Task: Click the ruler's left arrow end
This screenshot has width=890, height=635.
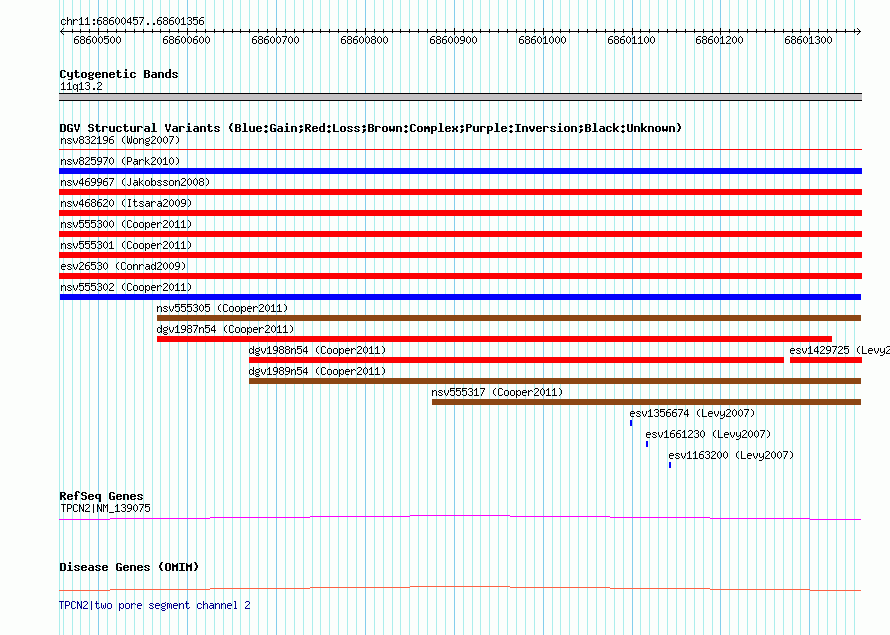Action: click(x=62, y=32)
